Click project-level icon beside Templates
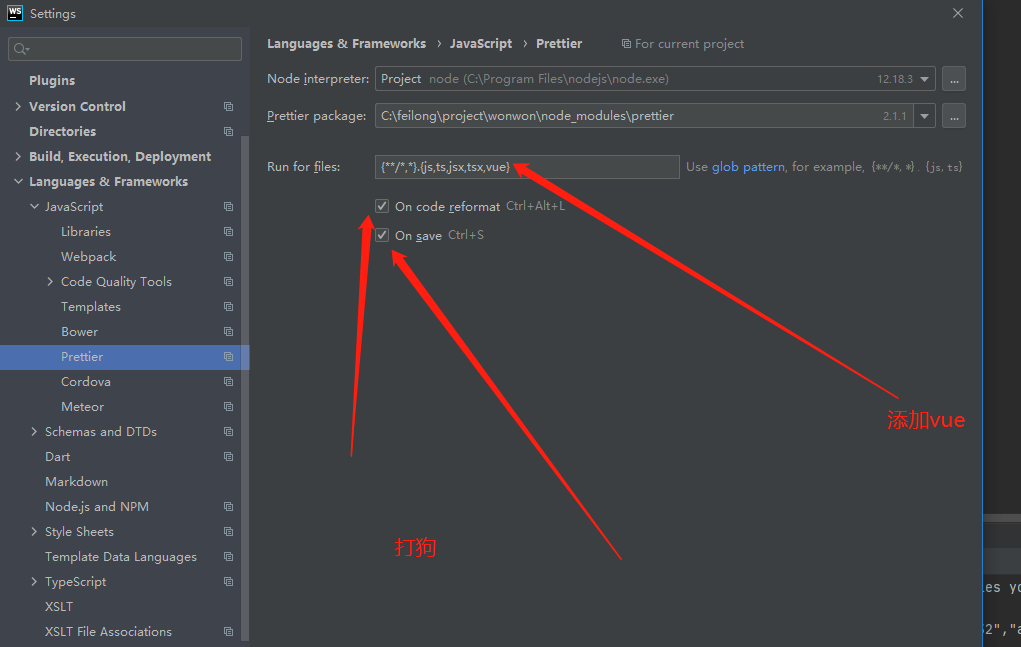This screenshot has width=1021, height=647. pyautogui.click(x=229, y=307)
